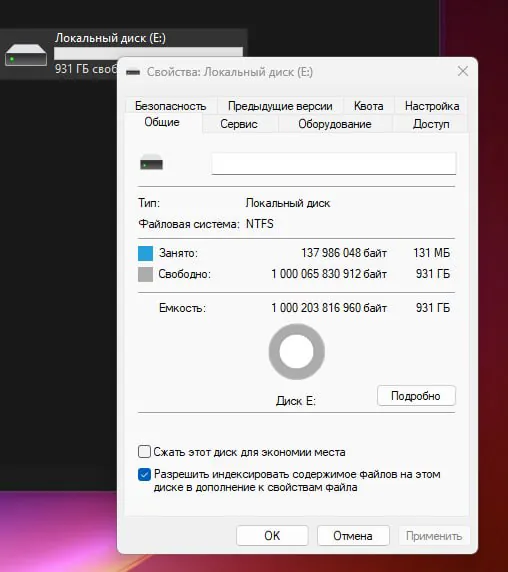This screenshot has height=572, width=508.
Task: Click the drive icon beside the volume label field
Action: [151, 163]
